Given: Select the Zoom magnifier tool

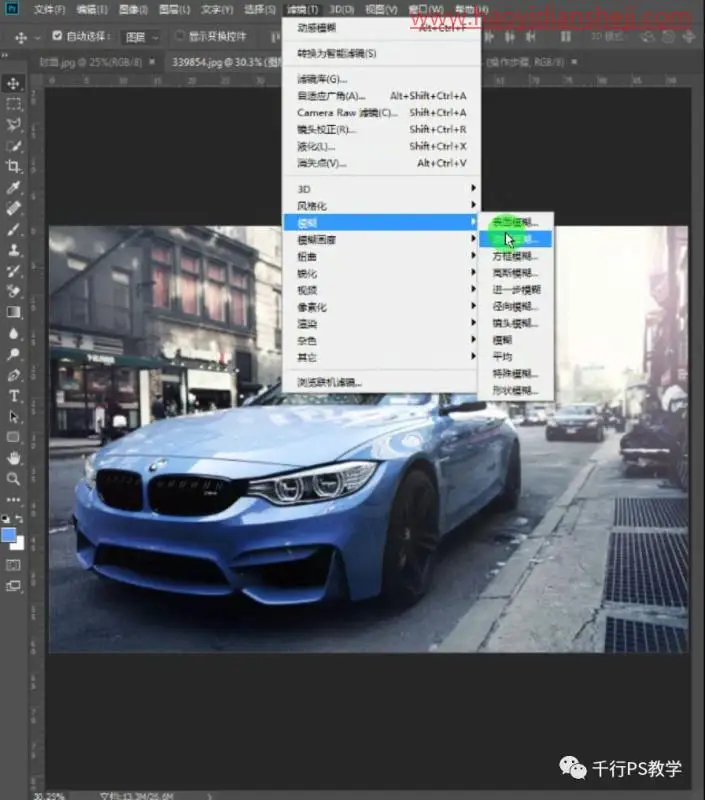Looking at the screenshot, I should tap(14, 479).
